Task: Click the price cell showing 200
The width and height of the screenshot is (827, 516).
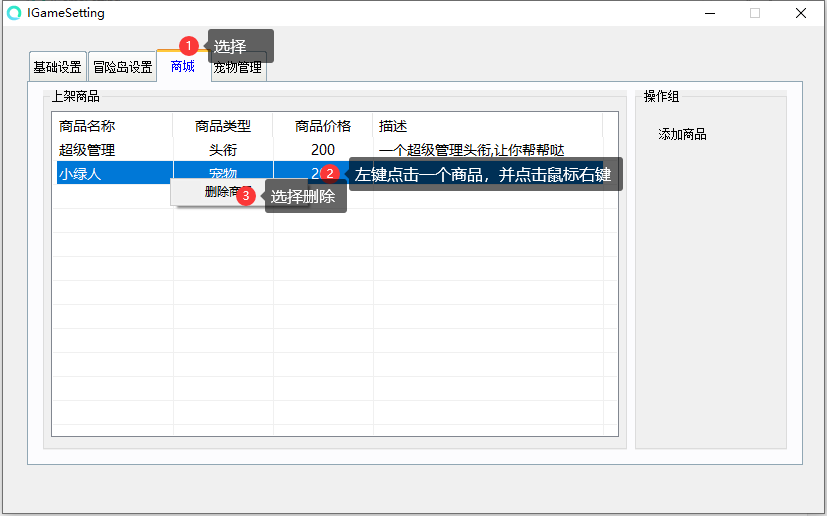Action: coord(323,150)
